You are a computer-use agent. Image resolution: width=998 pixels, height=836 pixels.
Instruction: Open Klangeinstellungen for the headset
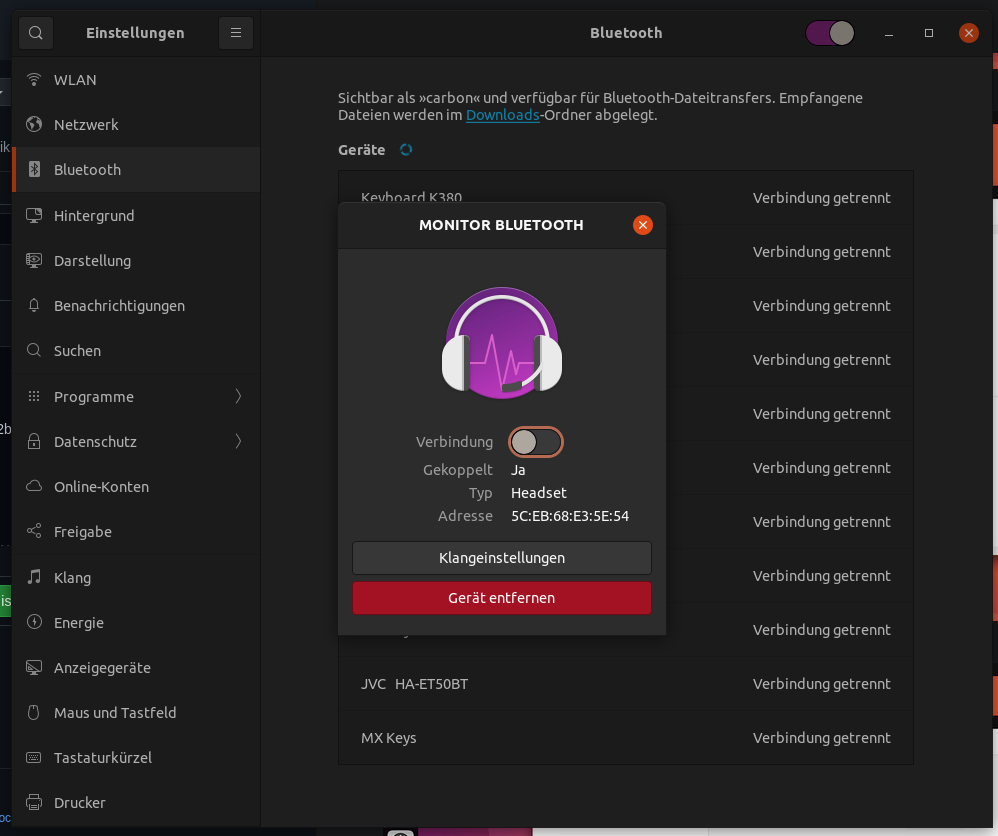click(x=501, y=558)
